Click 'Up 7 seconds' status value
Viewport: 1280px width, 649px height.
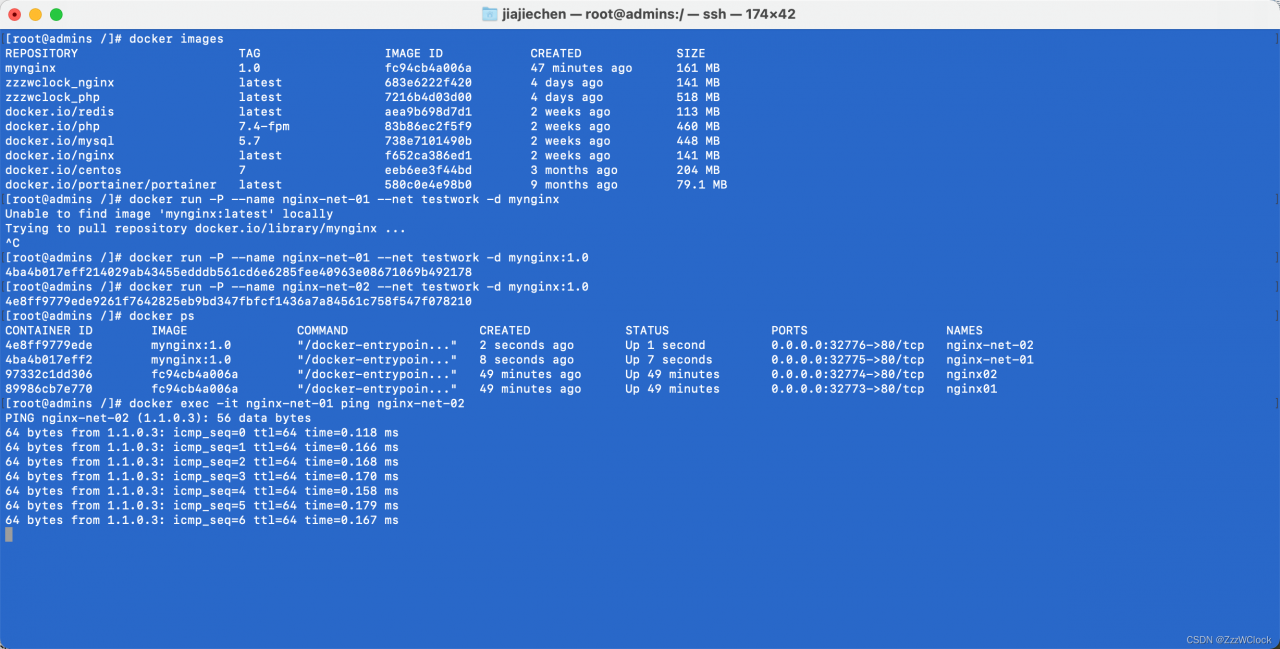coord(669,359)
